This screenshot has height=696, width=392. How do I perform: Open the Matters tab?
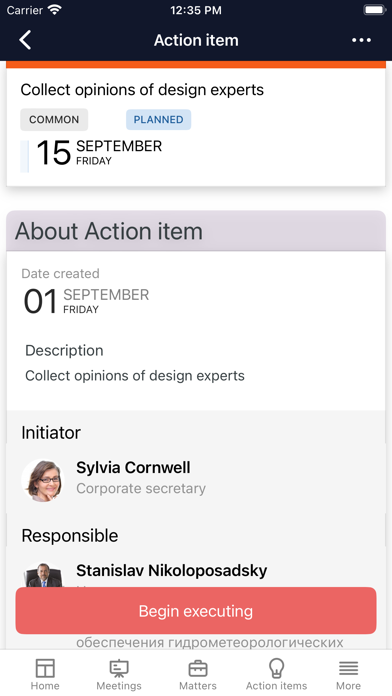tap(198, 674)
